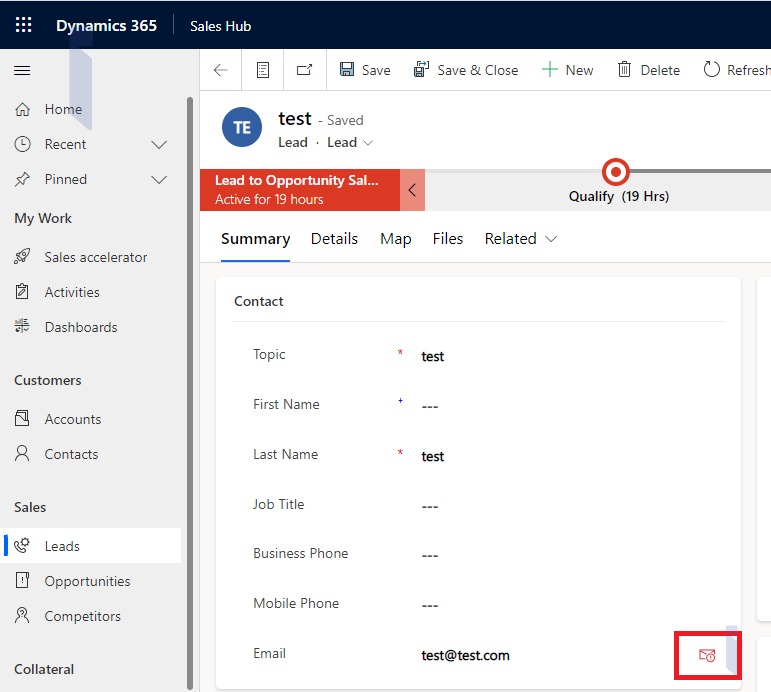
Task: Click the Qualify (19 Hrs) stage label
Action: coord(619,196)
